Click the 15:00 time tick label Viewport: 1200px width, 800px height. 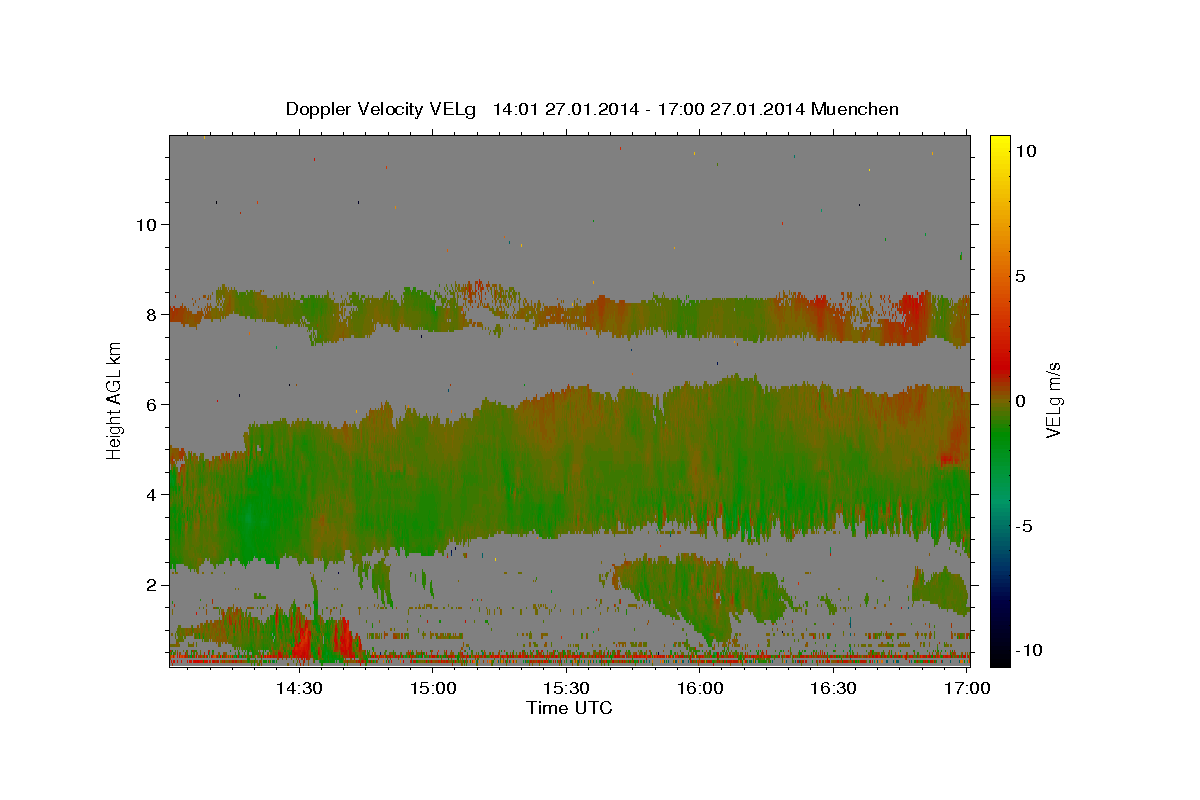coord(433,688)
